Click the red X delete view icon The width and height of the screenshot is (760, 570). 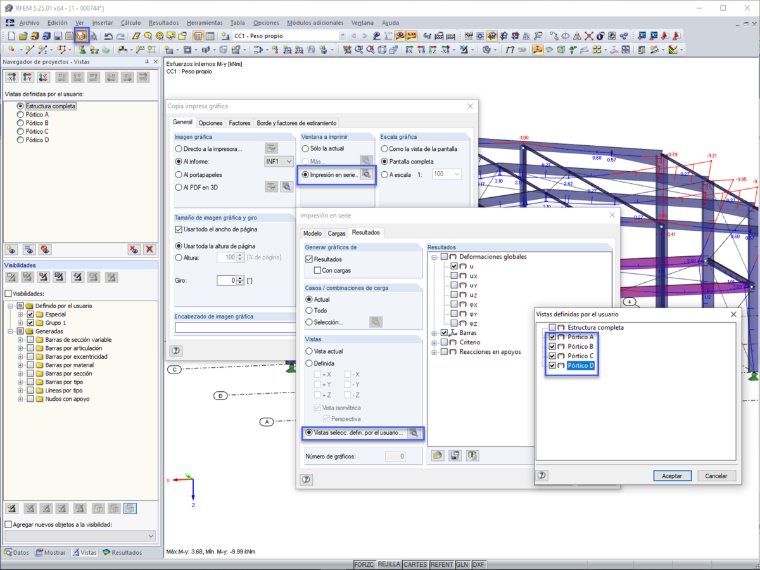[x=150, y=250]
